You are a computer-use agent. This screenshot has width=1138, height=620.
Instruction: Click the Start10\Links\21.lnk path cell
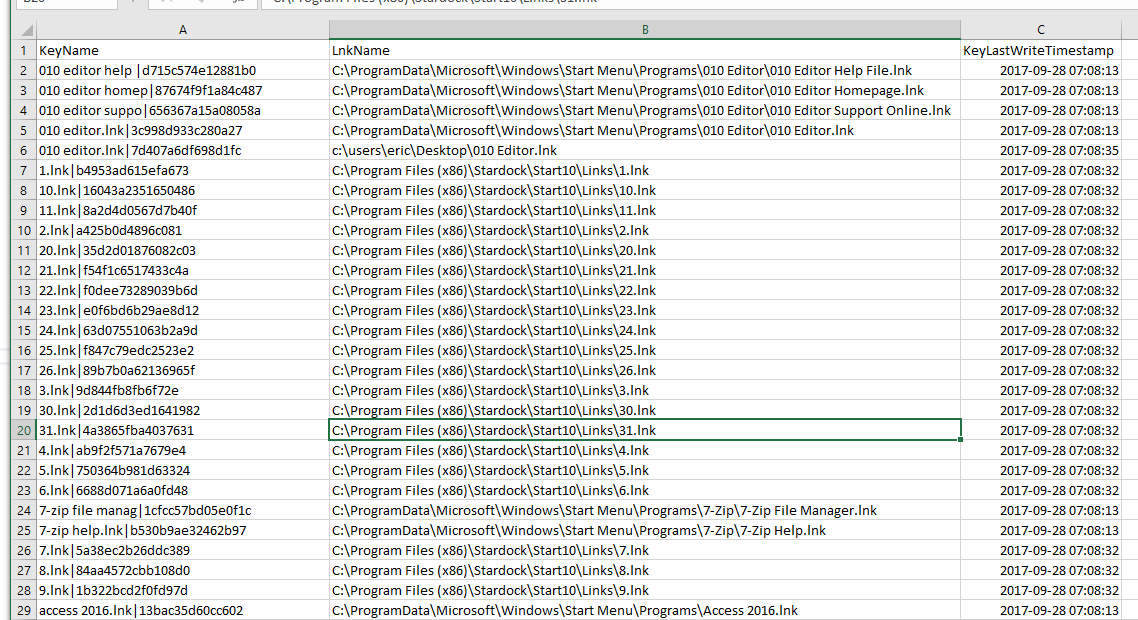pyautogui.click(x=644, y=270)
